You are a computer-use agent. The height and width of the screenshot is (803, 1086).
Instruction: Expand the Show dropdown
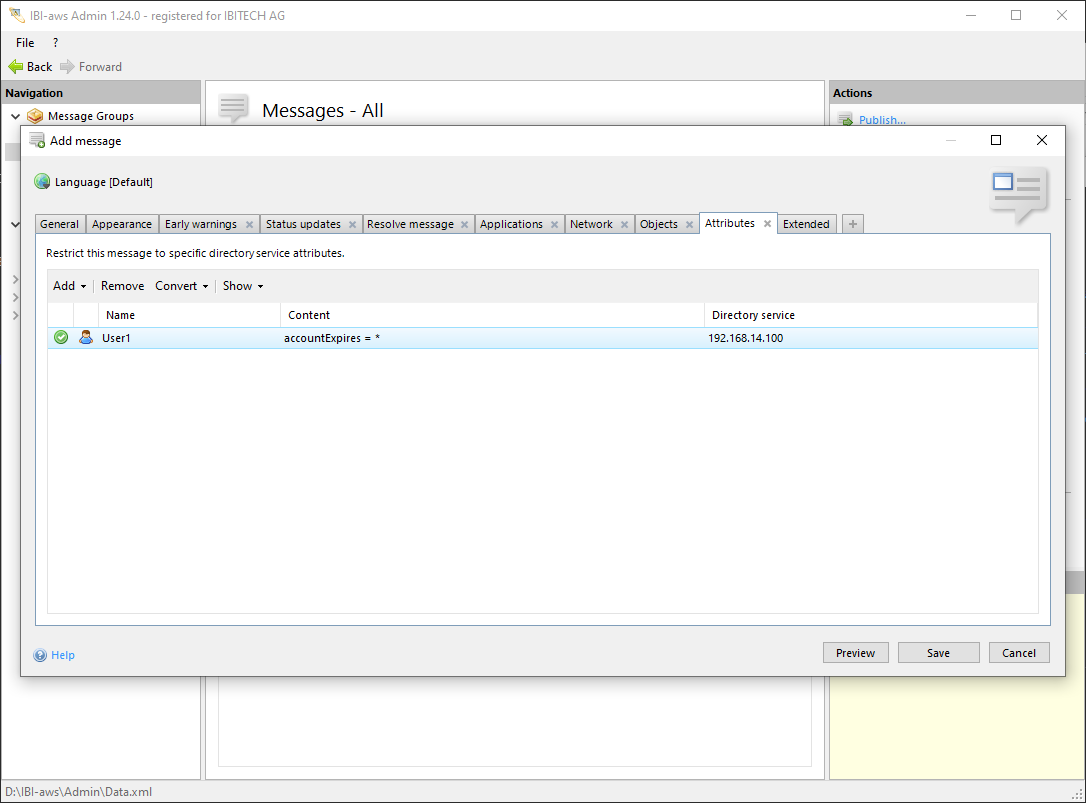pyautogui.click(x=242, y=286)
